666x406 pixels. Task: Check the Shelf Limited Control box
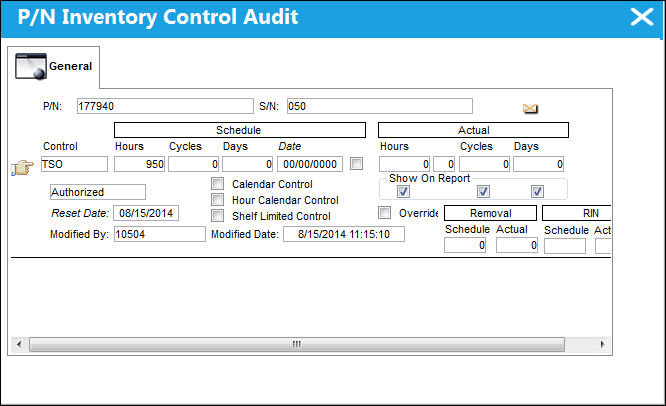(x=217, y=215)
